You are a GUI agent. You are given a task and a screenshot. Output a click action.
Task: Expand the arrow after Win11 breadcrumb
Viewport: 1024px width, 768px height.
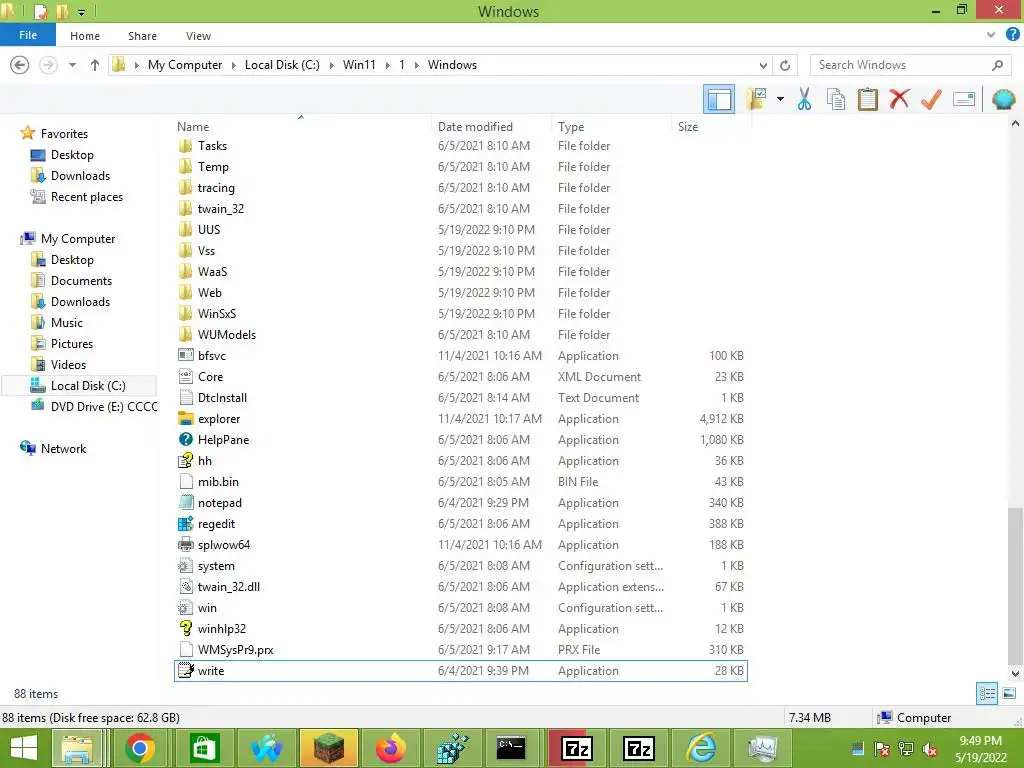pos(388,65)
